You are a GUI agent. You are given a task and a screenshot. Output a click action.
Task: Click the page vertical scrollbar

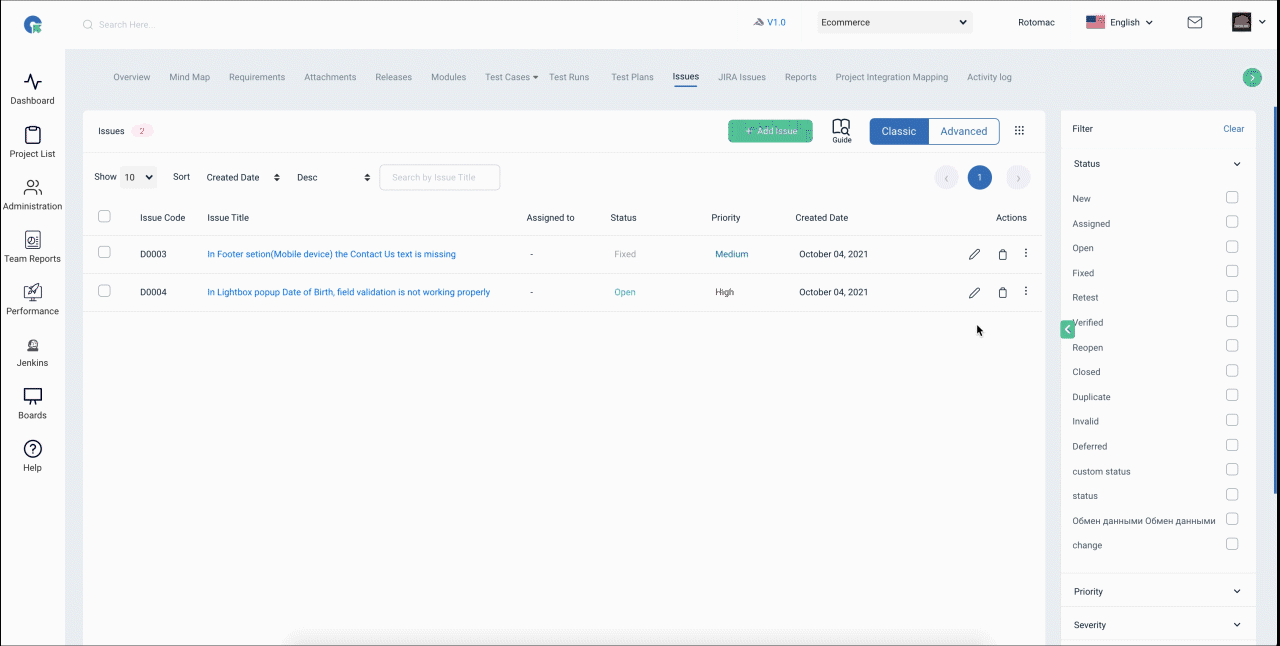[1275, 300]
